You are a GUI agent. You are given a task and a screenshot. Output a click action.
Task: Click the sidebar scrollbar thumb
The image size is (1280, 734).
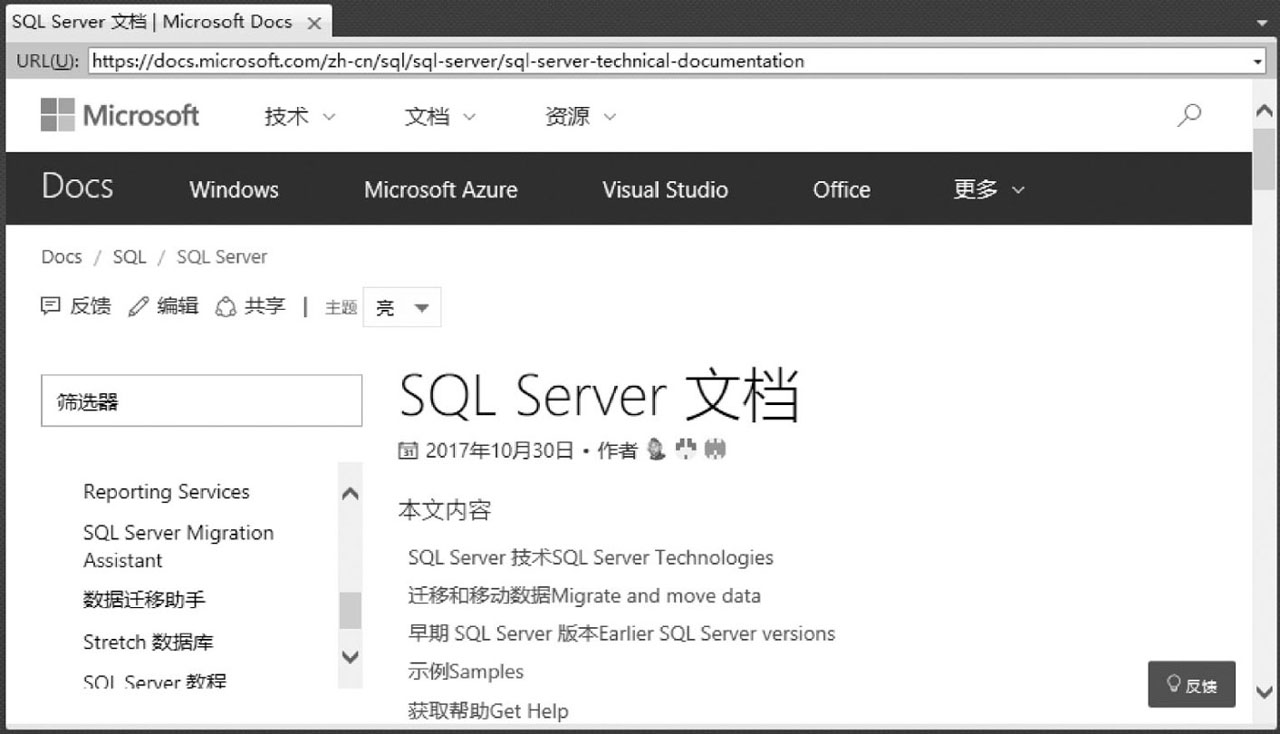point(350,610)
